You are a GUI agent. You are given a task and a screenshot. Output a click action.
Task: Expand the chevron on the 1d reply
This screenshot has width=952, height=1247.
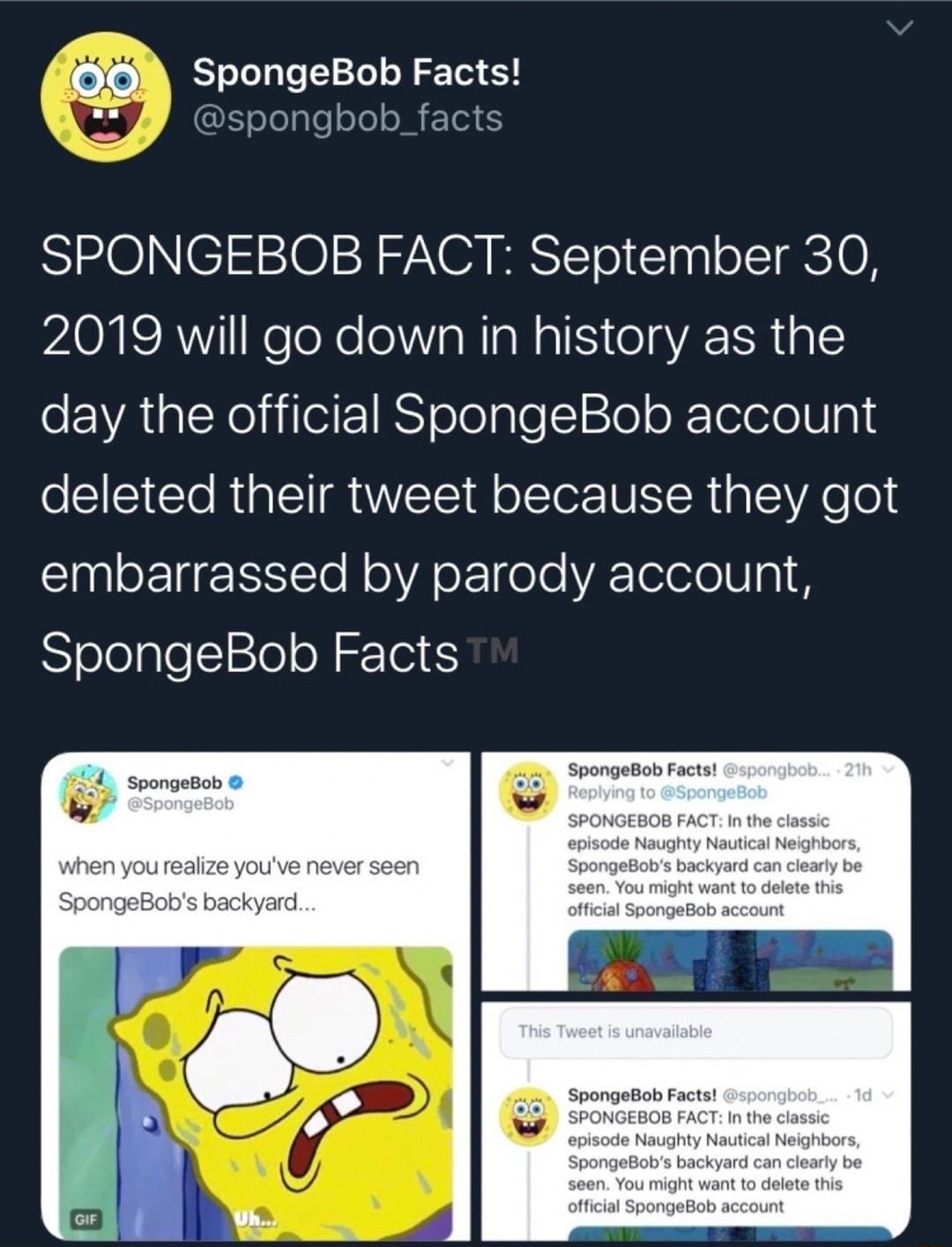[890, 1095]
